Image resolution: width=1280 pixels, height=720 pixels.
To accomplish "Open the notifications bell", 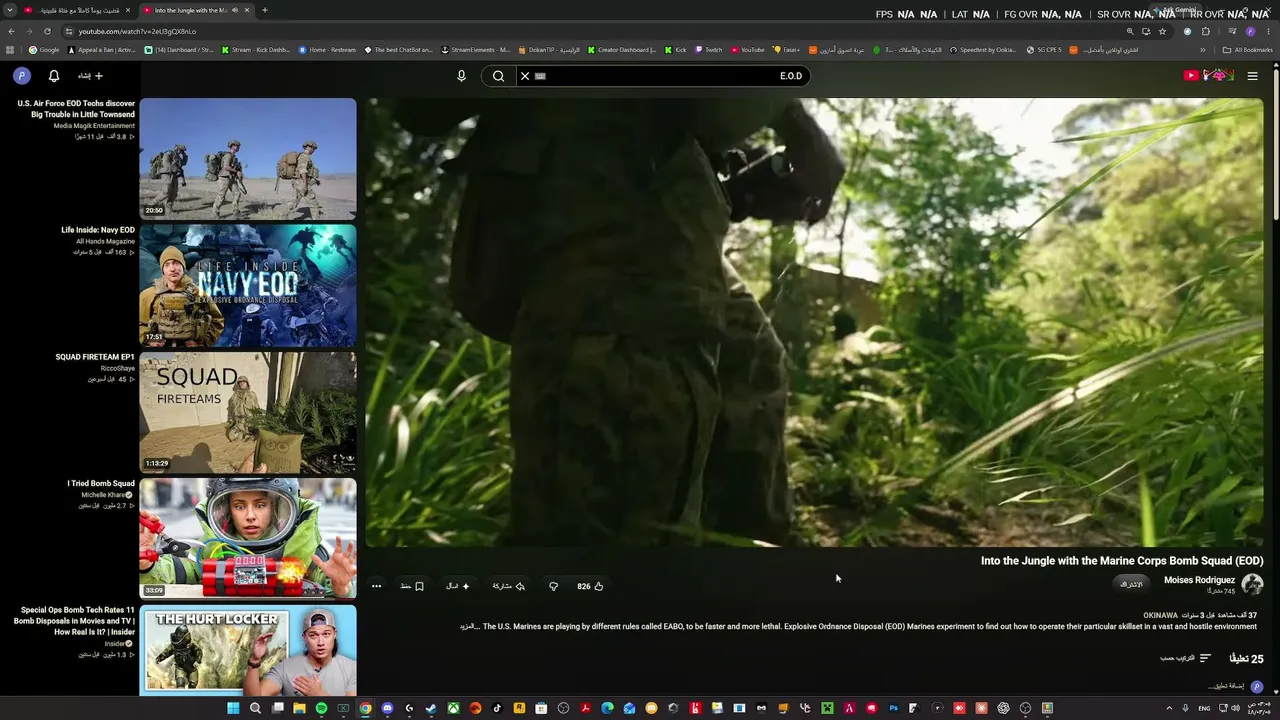I will pos(54,76).
